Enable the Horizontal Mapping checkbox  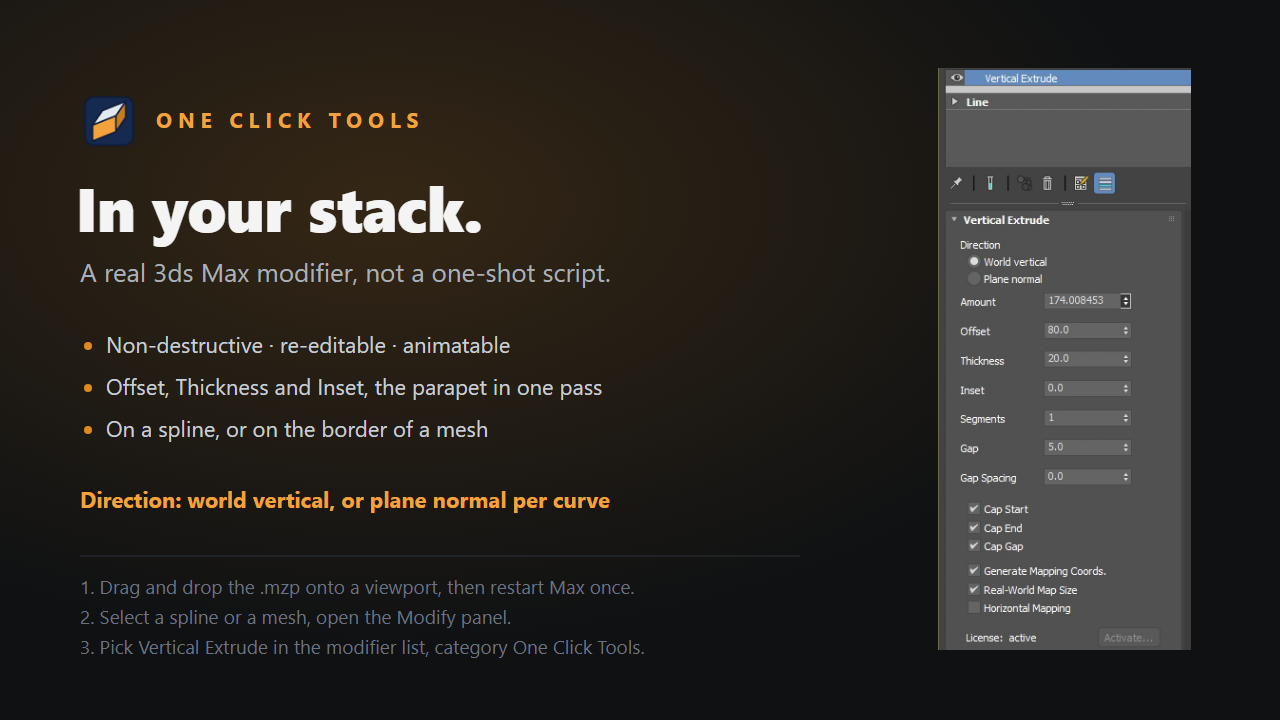click(x=974, y=607)
